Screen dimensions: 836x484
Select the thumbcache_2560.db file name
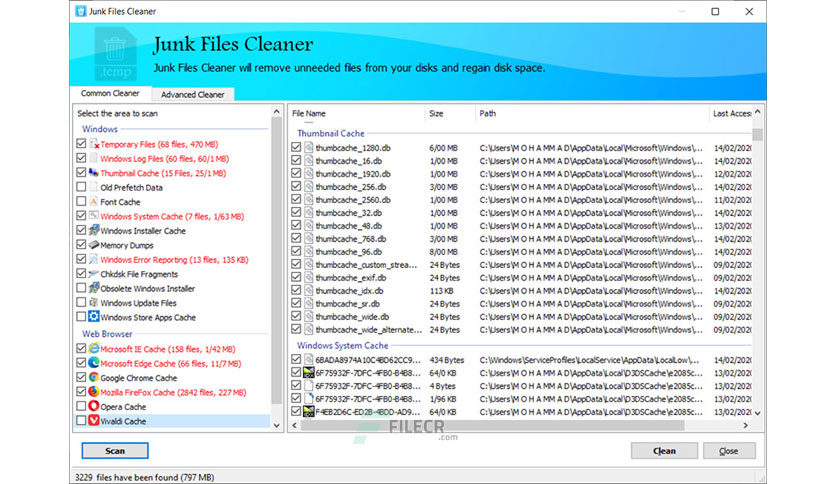353,200
